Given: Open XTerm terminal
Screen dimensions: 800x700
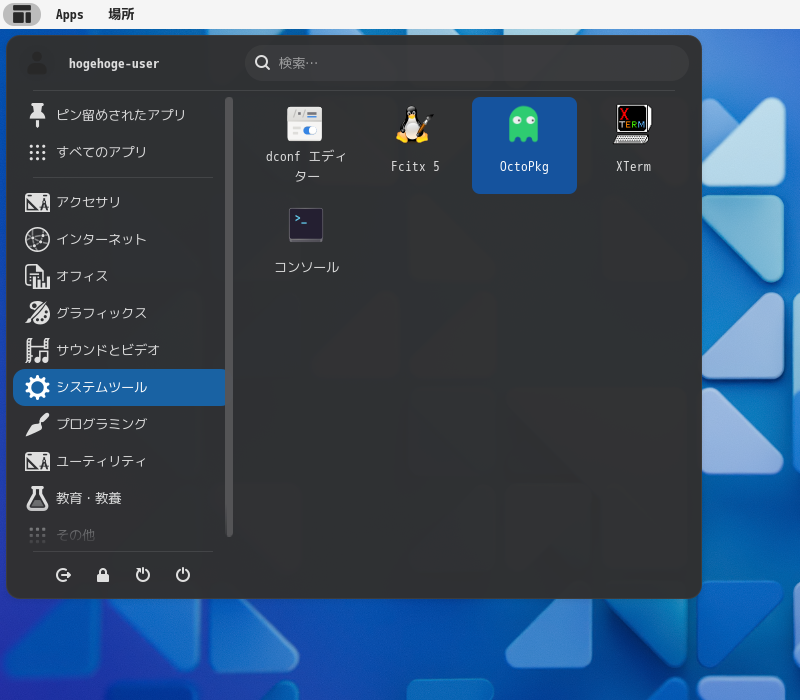Looking at the screenshot, I should point(633,144).
